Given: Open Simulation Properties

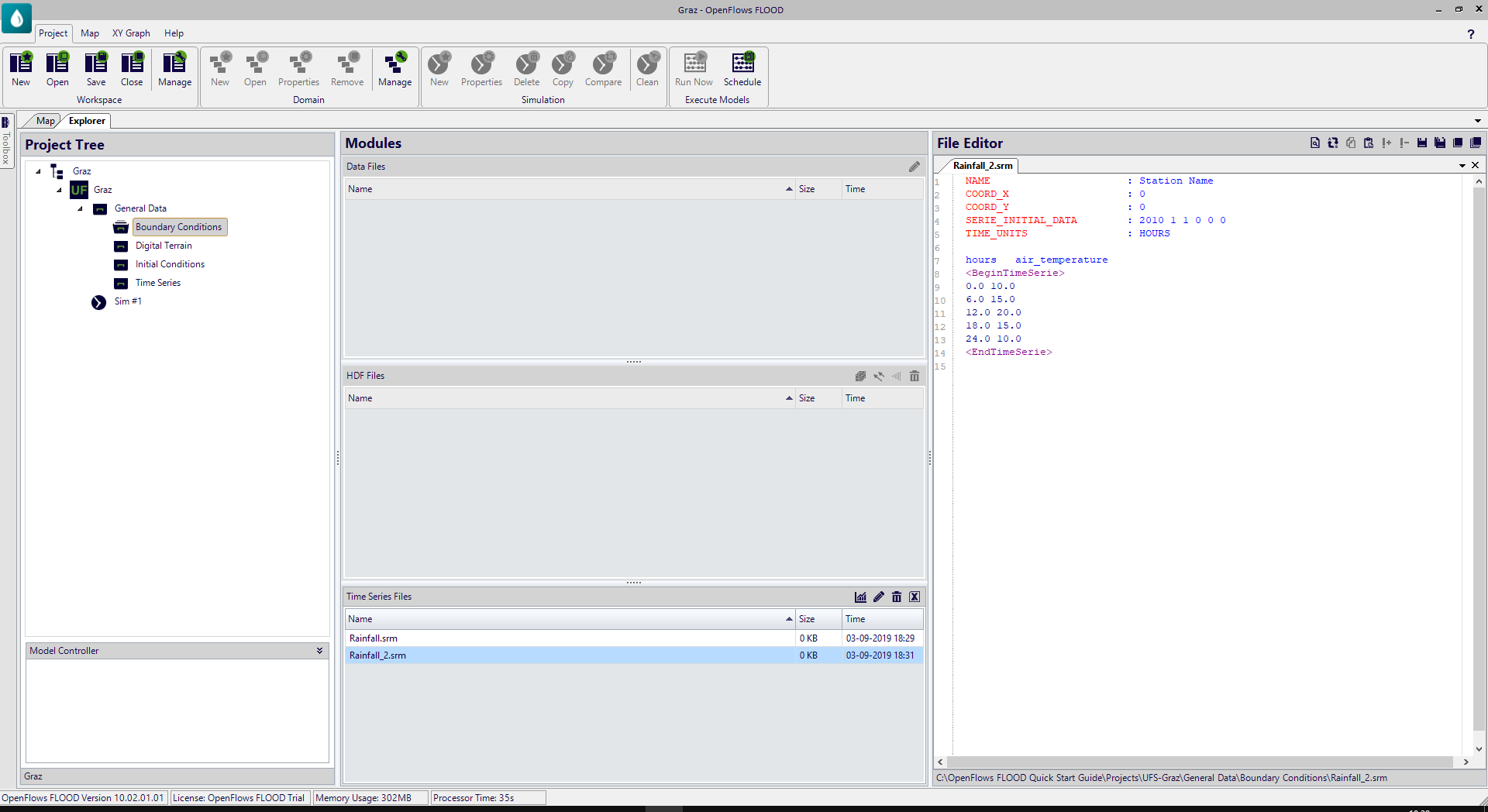Looking at the screenshot, I should pos(482,69).
